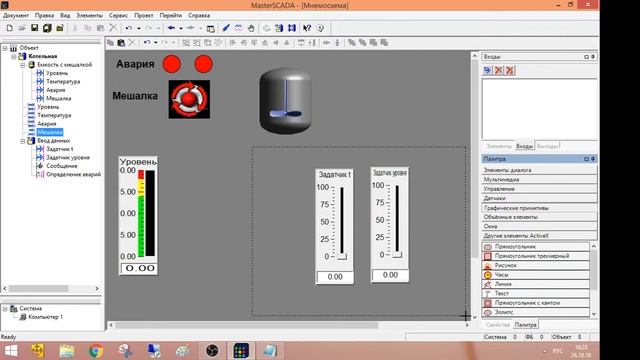Click the Save all toolbar icon
Screen dimensions: 640x360
(47, 28)
